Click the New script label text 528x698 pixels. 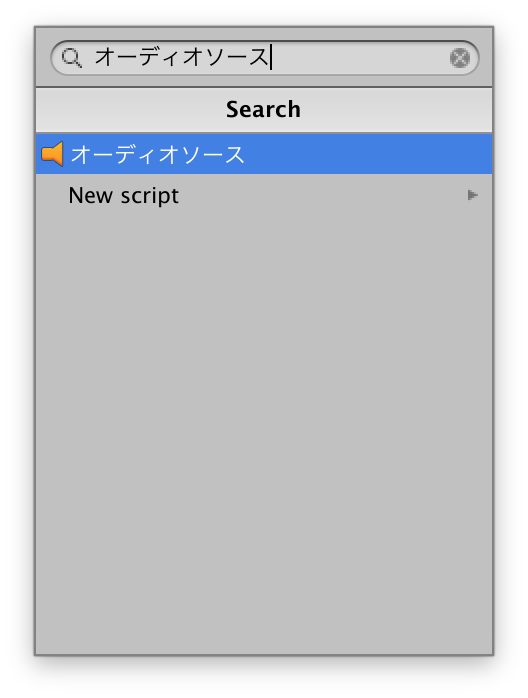click(124, 196)
